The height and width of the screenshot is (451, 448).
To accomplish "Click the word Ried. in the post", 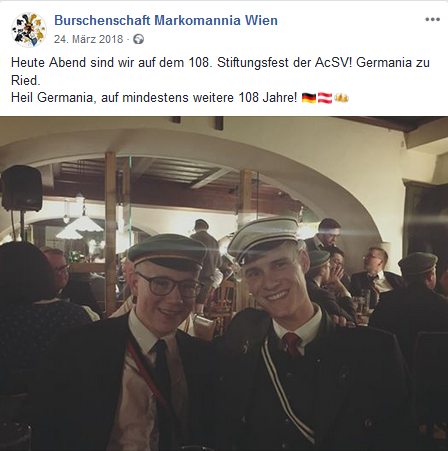I will pos(25,80).
